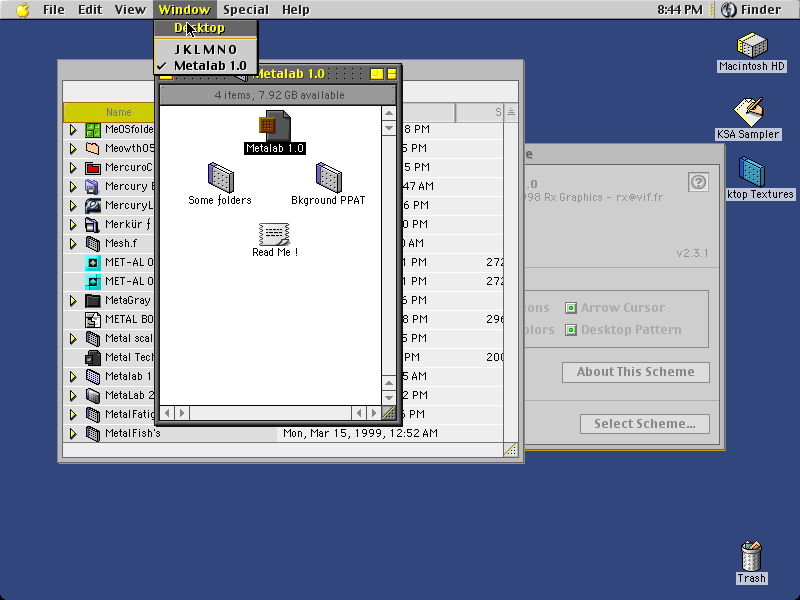Click the help question mark icon
The height and width of the screenshot is (600, 800).
pos(698,182)
